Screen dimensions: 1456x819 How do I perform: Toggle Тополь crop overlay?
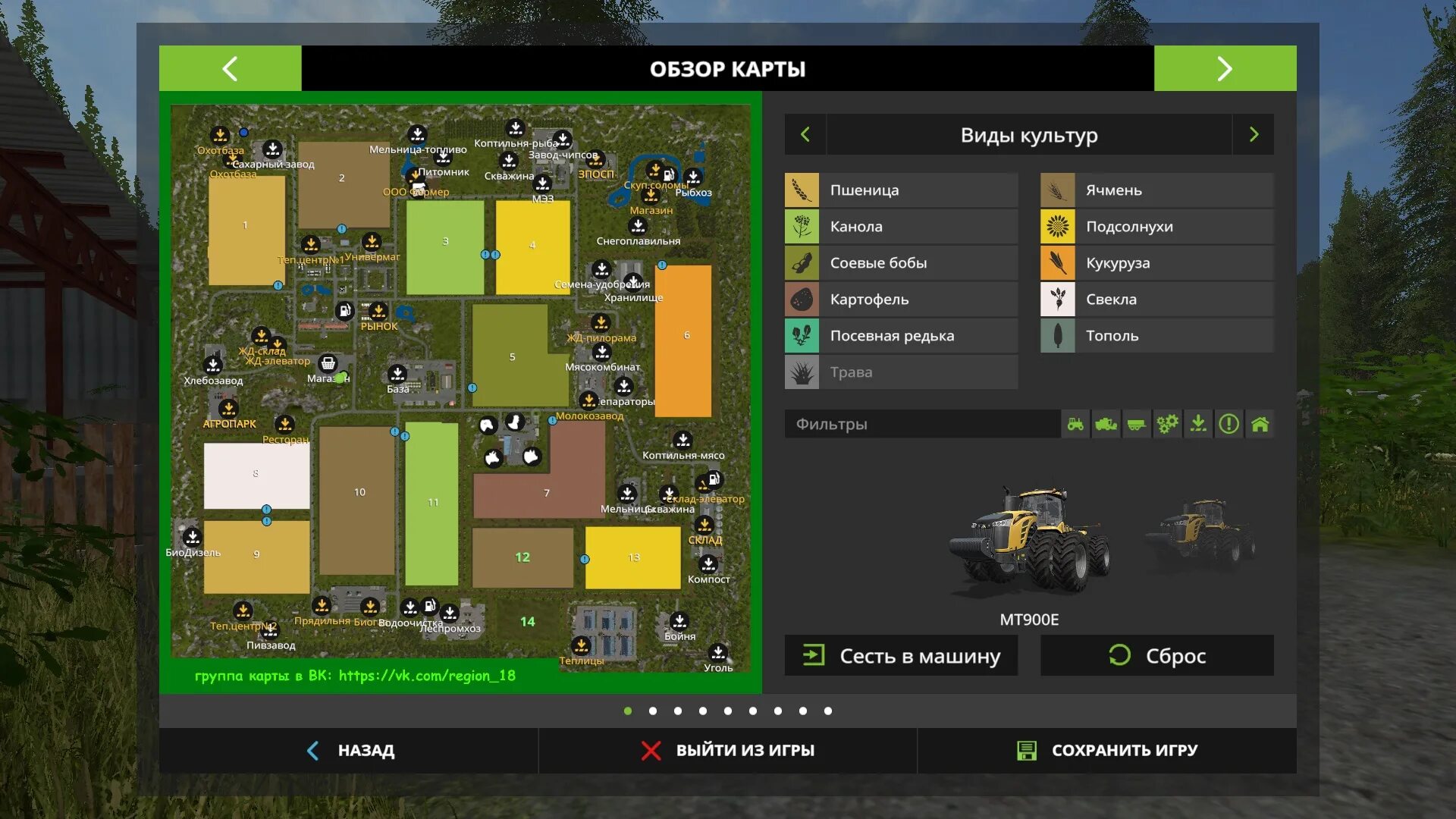coord(1156,336)
